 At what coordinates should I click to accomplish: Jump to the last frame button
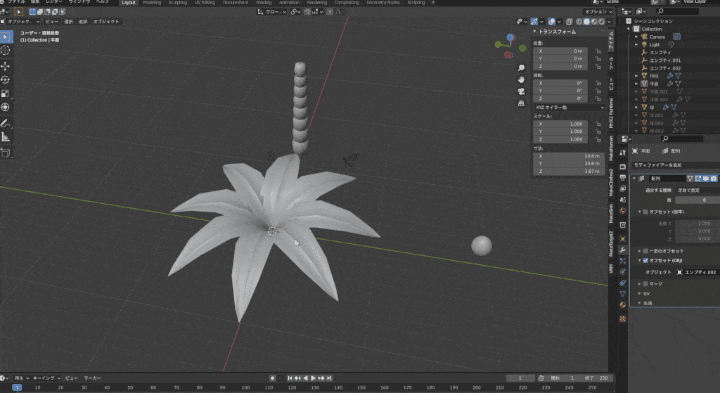click(x=329, y=378)
